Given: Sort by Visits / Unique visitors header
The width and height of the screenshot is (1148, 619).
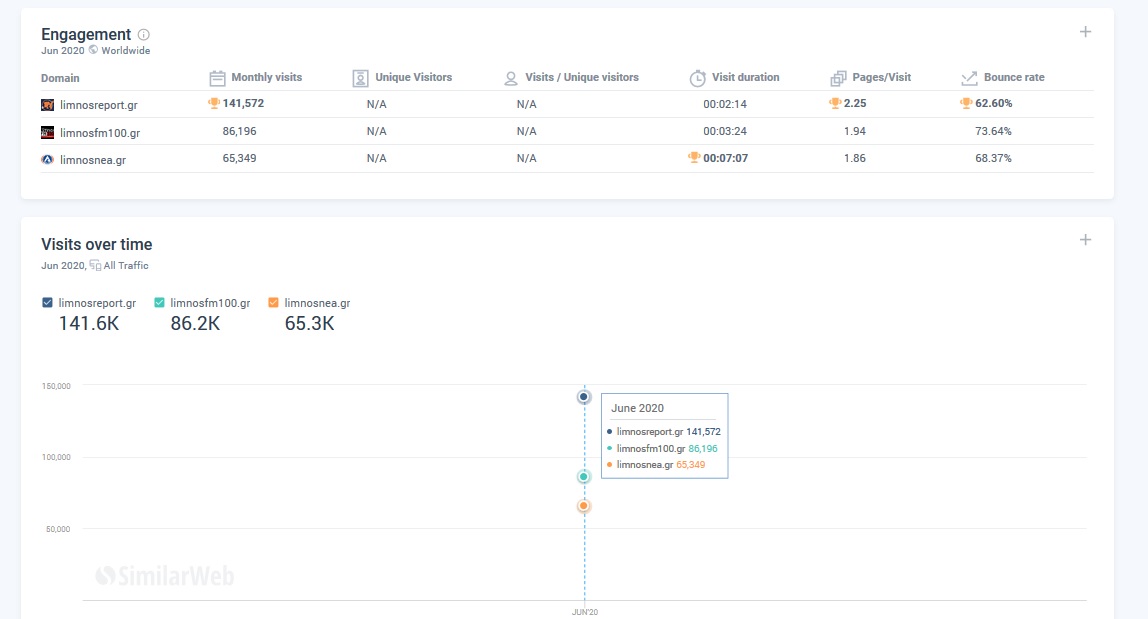Looking at the screenshot, I should click(581, 78).
